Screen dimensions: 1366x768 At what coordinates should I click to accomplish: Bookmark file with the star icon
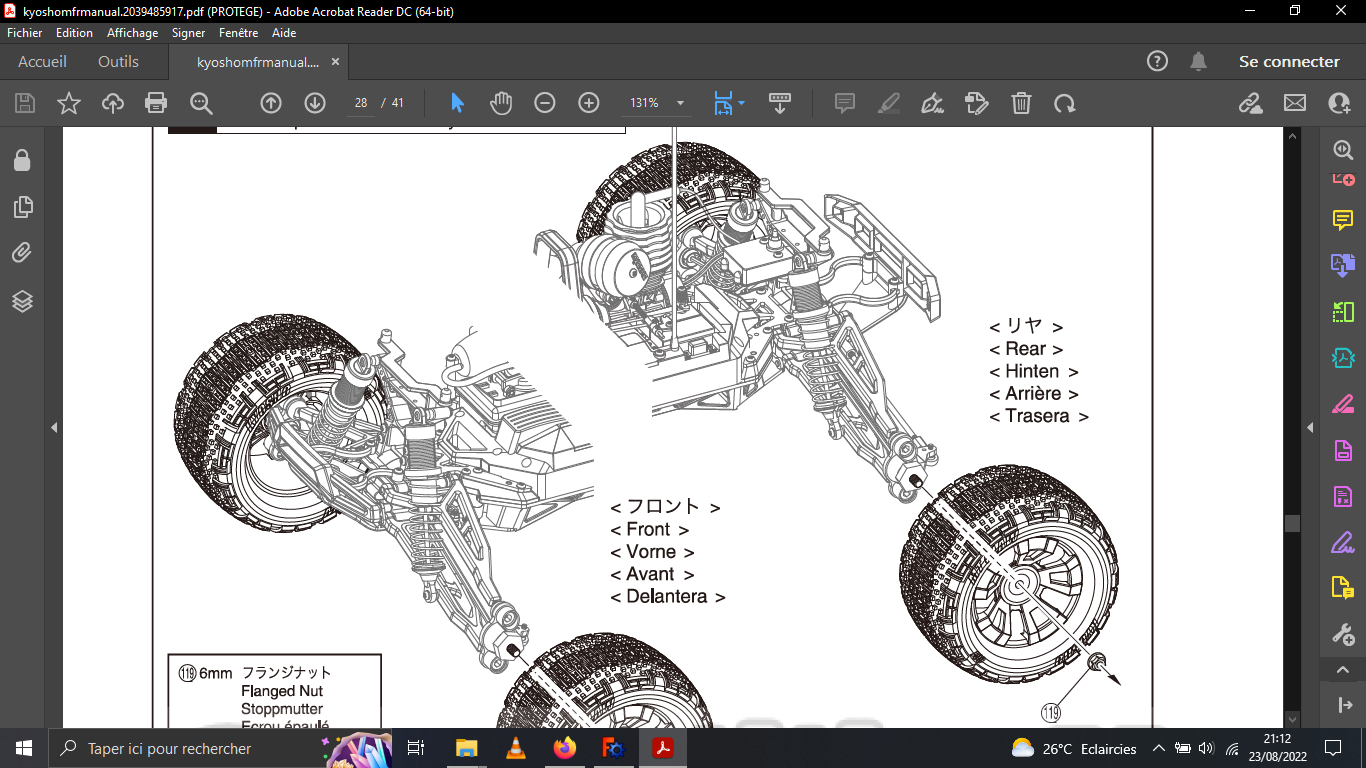tap(69, 103)
